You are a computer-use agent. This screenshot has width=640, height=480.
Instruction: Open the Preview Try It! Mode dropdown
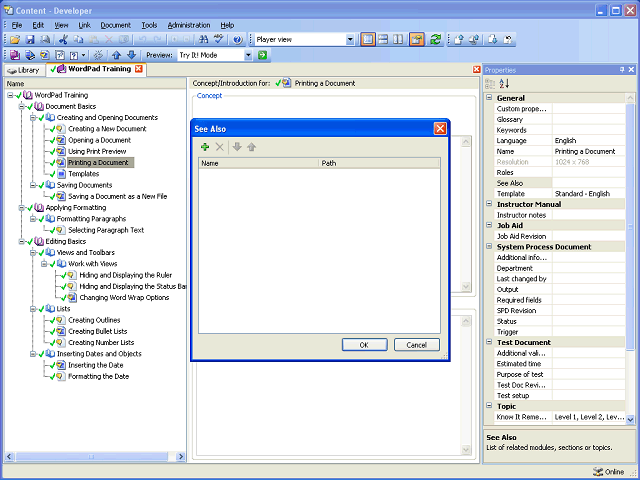tap(248, 55)
